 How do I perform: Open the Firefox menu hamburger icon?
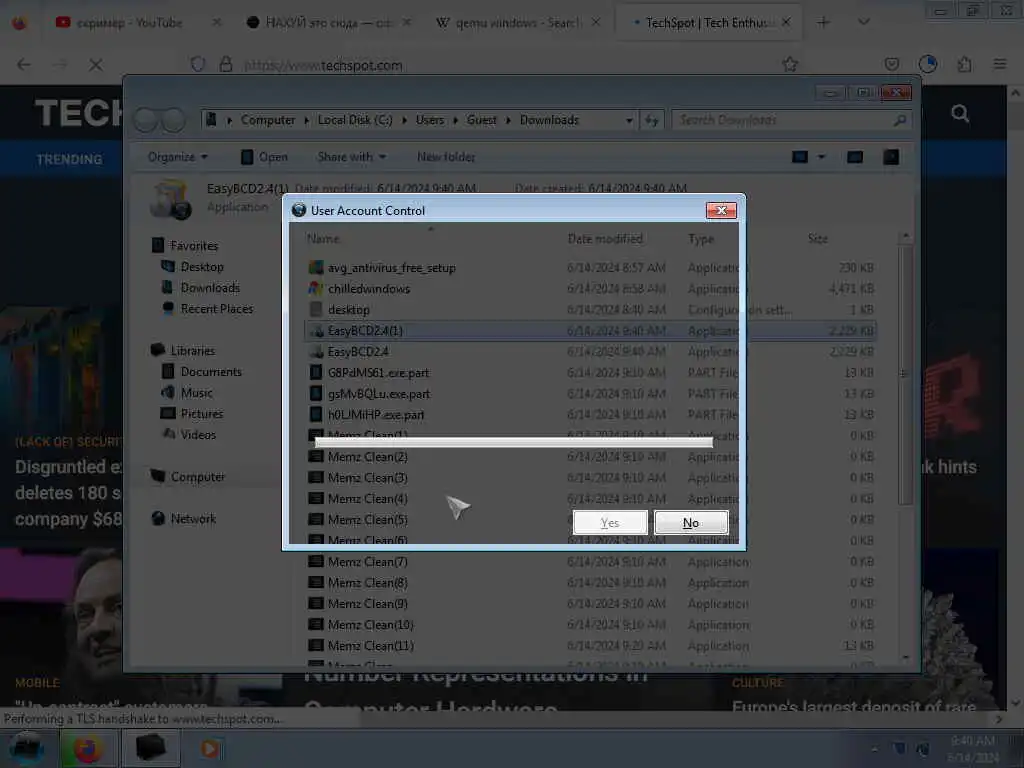pos(999,64)
